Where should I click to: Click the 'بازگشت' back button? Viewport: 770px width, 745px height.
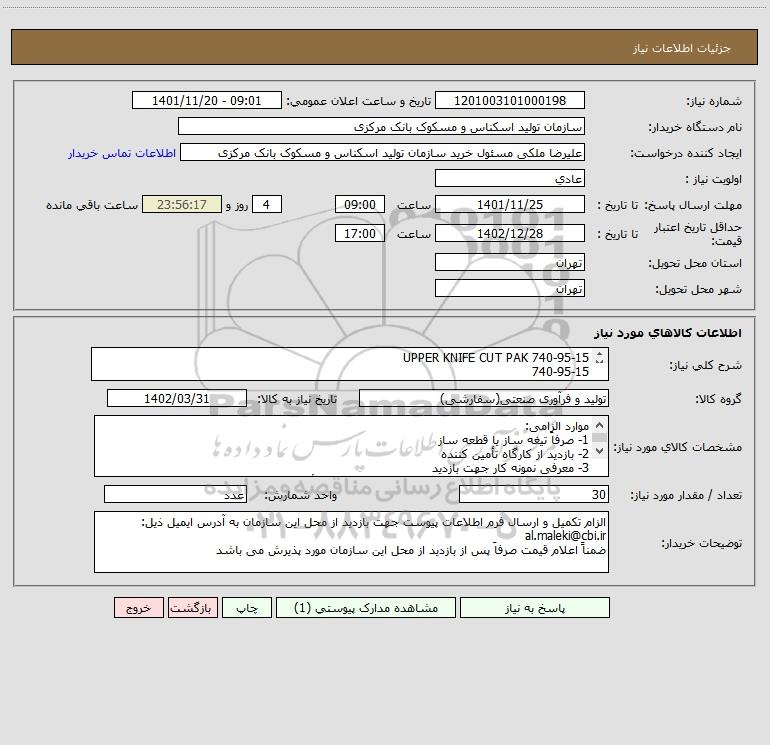192,607
